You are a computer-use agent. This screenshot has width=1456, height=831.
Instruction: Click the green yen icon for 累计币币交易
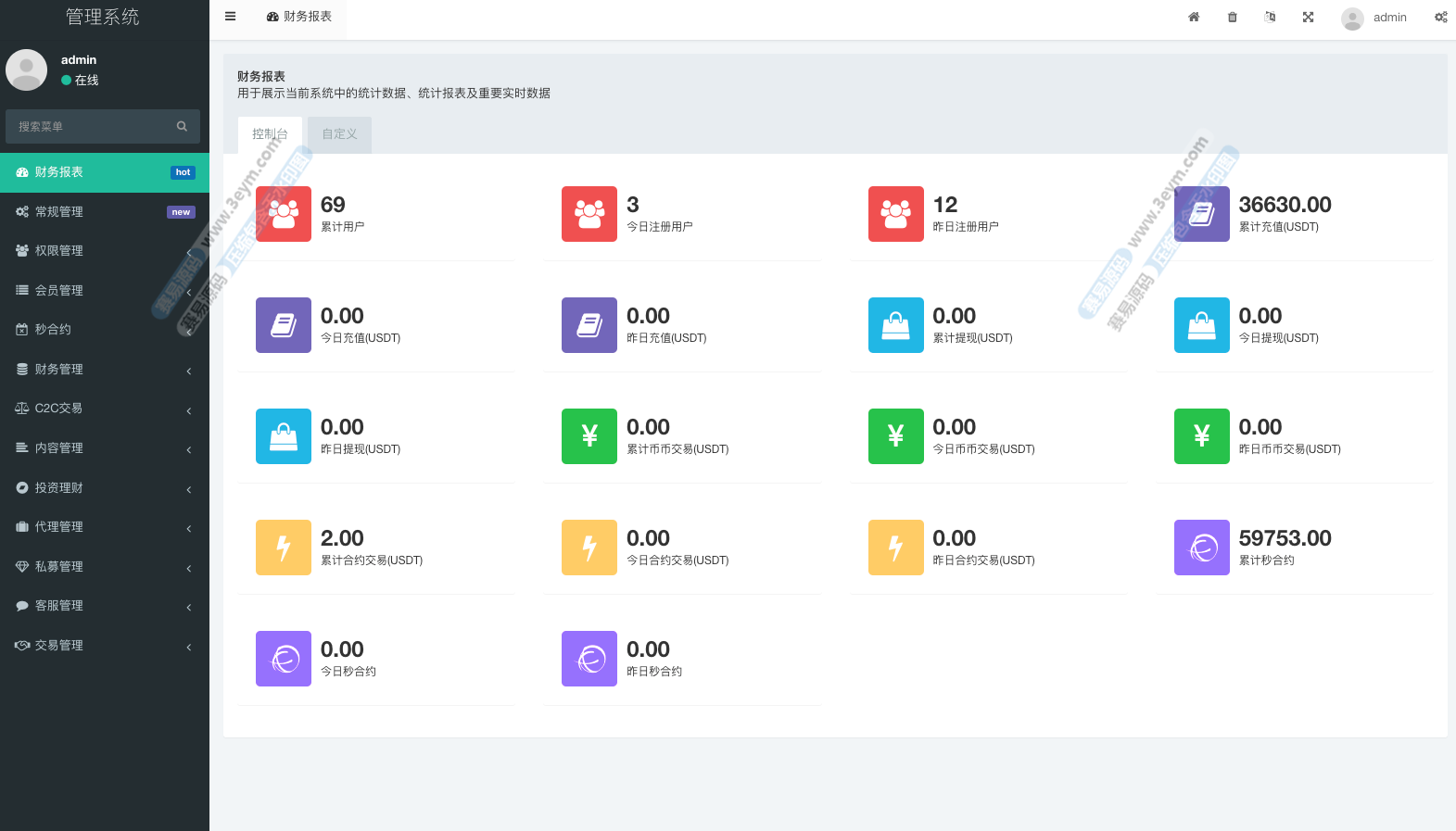click(x=589, y=436)
